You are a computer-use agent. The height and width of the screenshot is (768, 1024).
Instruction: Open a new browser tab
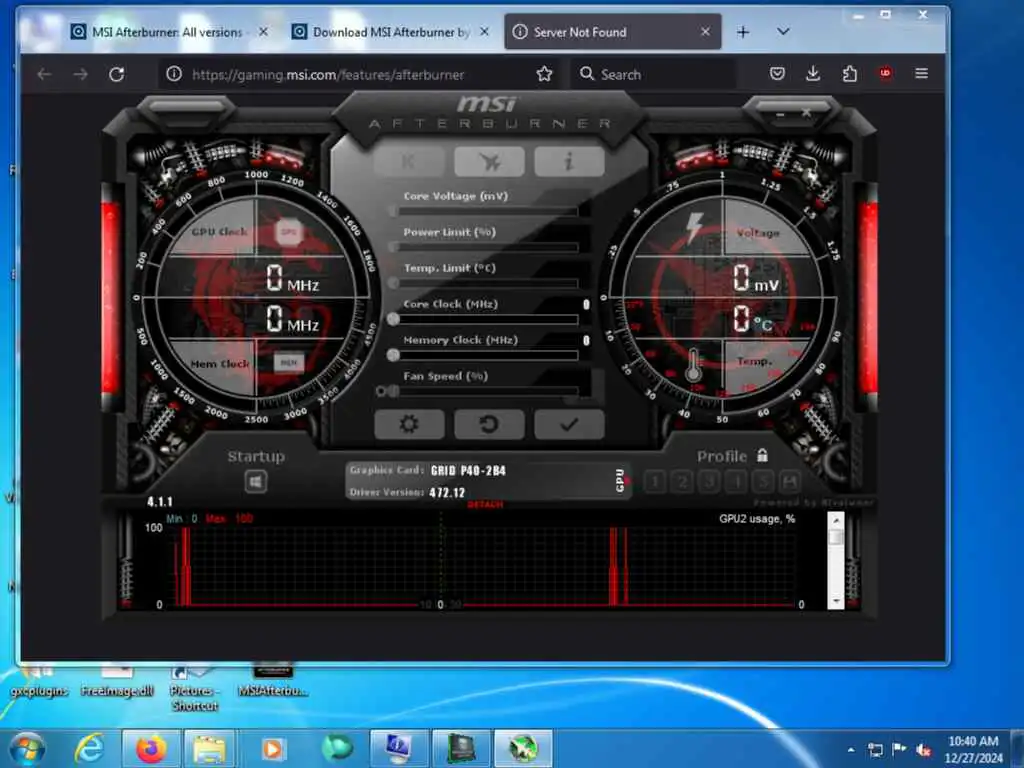(743, 32)
